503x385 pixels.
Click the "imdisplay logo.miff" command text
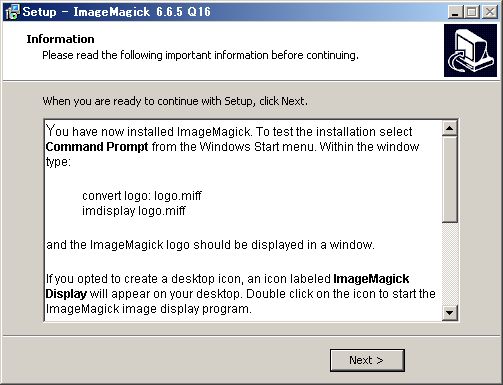pos(134,211)
